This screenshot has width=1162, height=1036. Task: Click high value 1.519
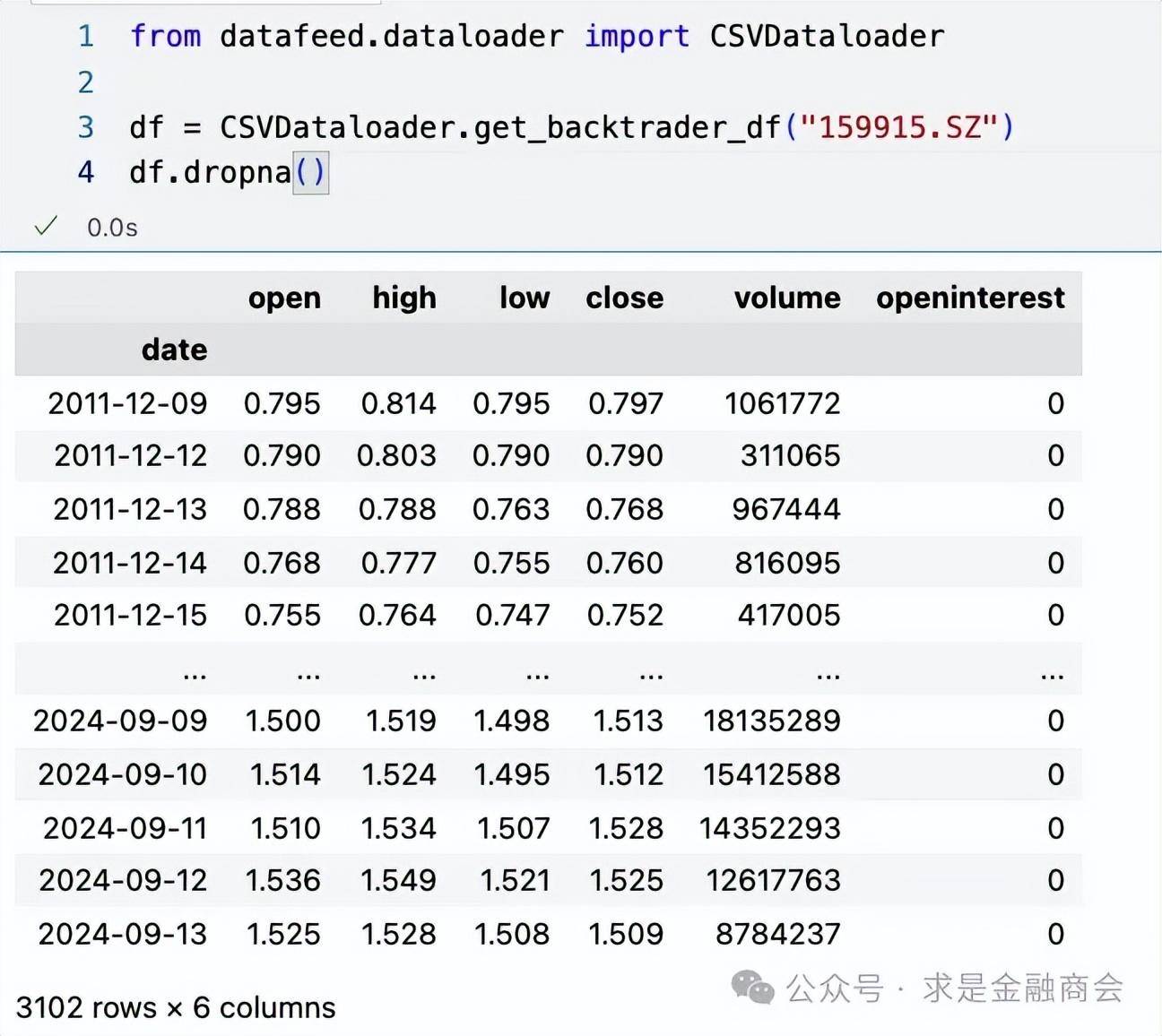(x=401, y=721)
